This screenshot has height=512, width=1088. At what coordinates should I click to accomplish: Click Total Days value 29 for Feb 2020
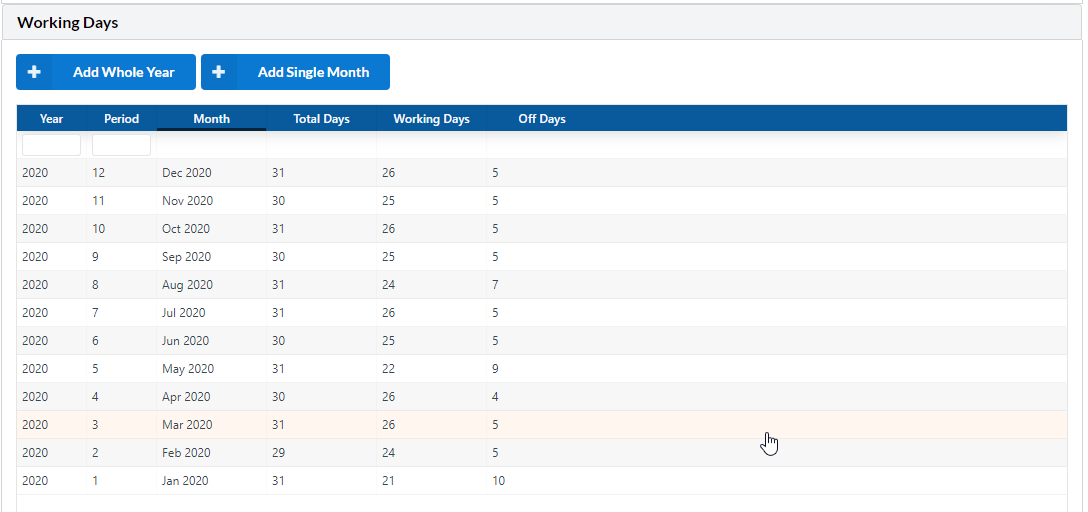tap(278, 452)
